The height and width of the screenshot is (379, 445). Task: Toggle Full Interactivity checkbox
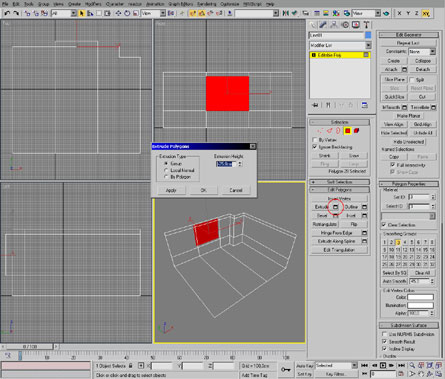pyautogui.click(x=393, y=165)
